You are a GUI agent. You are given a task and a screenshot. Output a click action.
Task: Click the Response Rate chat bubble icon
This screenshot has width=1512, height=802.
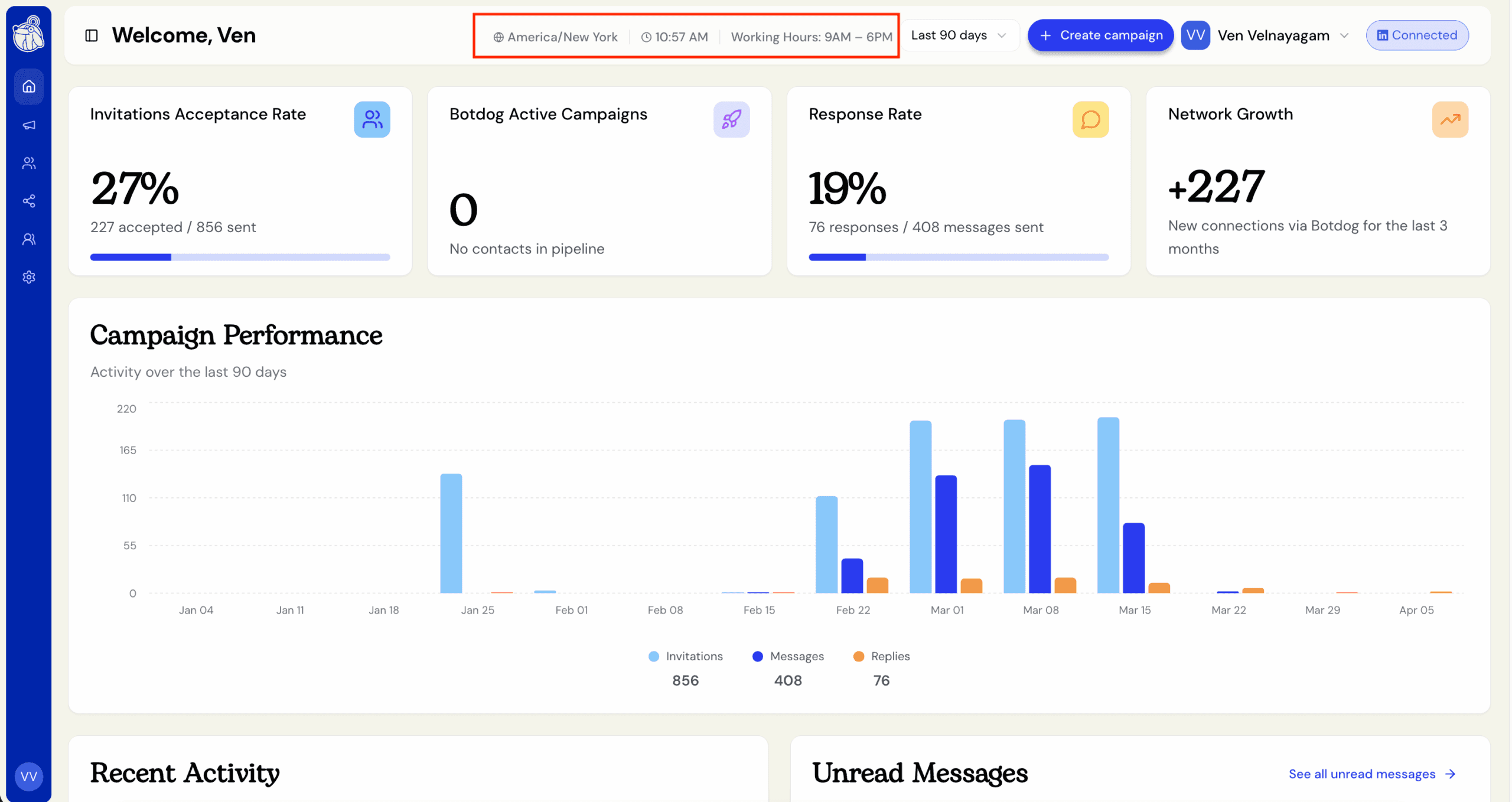[x=1090, y=119]
